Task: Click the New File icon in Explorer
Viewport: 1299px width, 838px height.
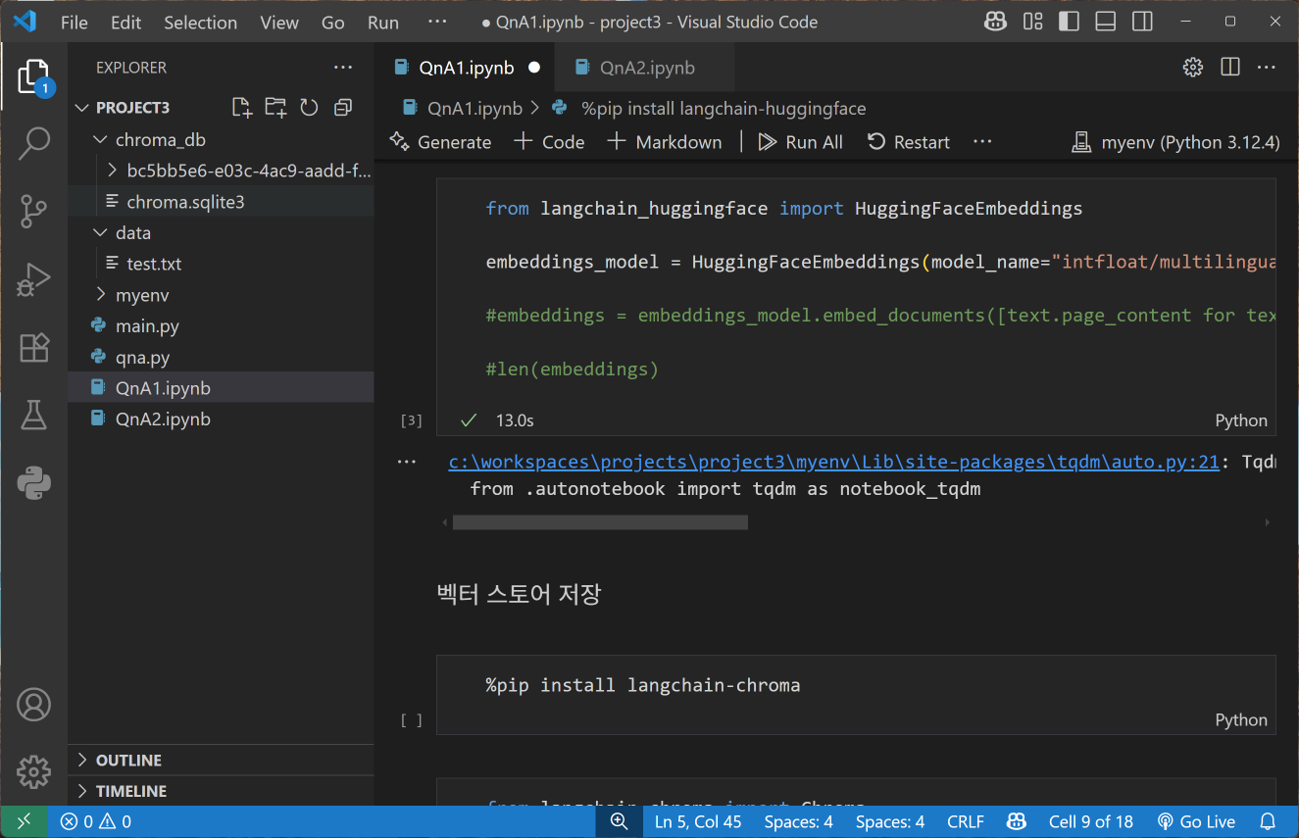Action: [241, 107]
